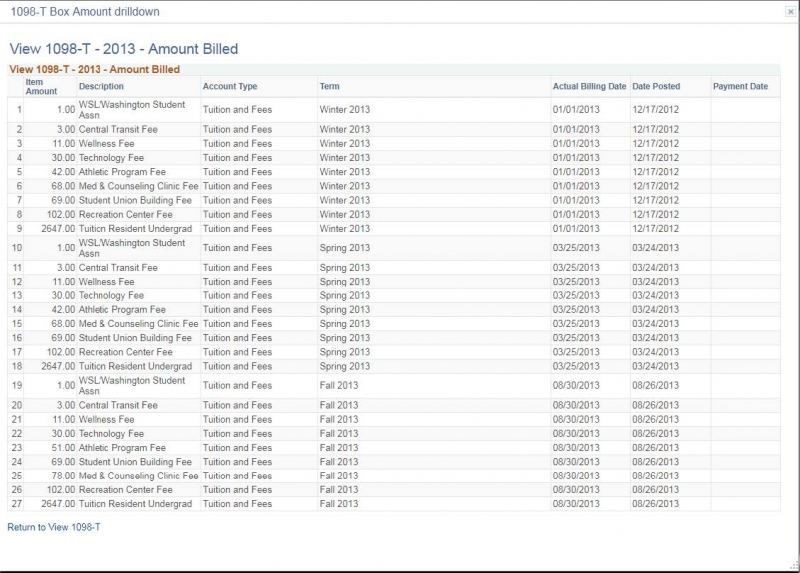Click 12/17/2012 date posted in row 7
The width and height of the screenshot is (800, 573).
click(656, 201)
